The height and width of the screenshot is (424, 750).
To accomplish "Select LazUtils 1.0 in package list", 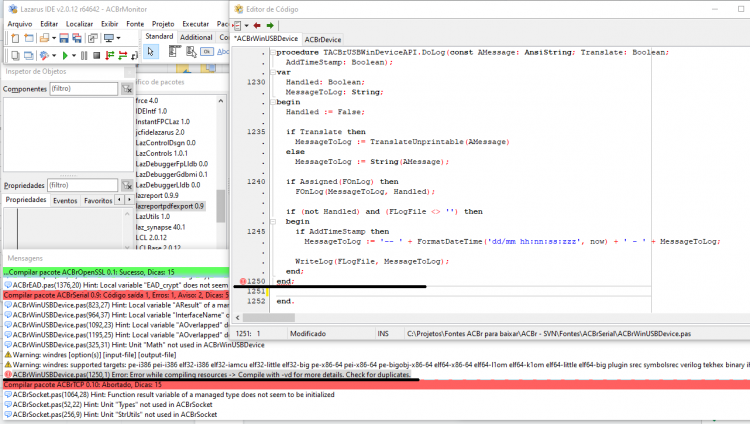I will pyautogui.click(x=153, y=217).
